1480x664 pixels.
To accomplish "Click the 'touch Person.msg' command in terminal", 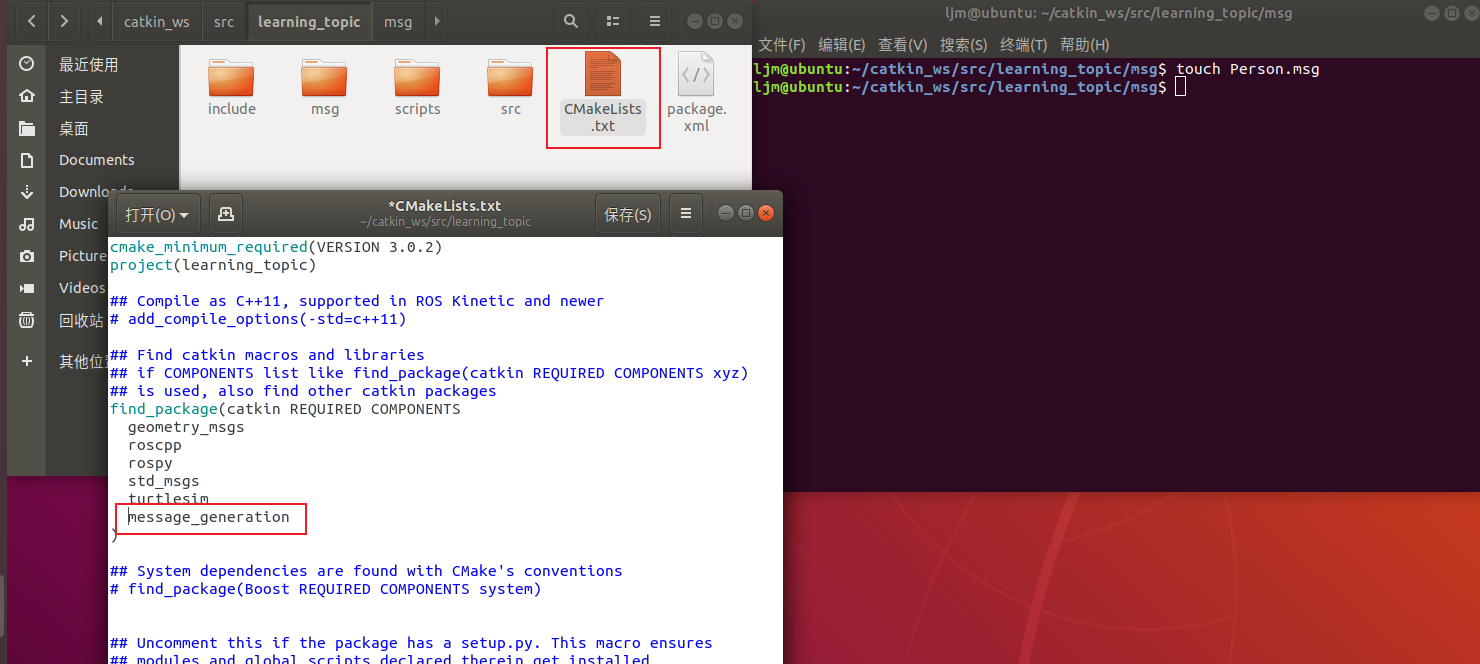I will click(x=1248, y=69).
